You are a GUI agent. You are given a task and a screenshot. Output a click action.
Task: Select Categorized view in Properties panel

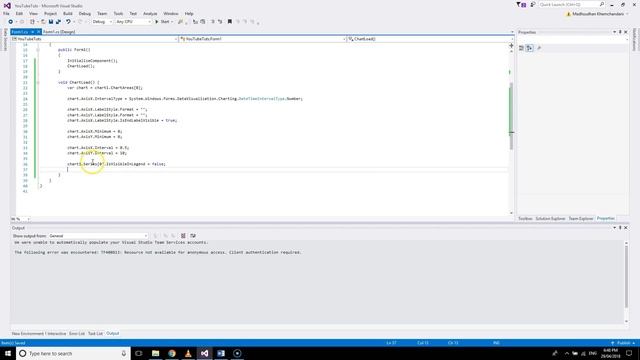tap(521, 48)
